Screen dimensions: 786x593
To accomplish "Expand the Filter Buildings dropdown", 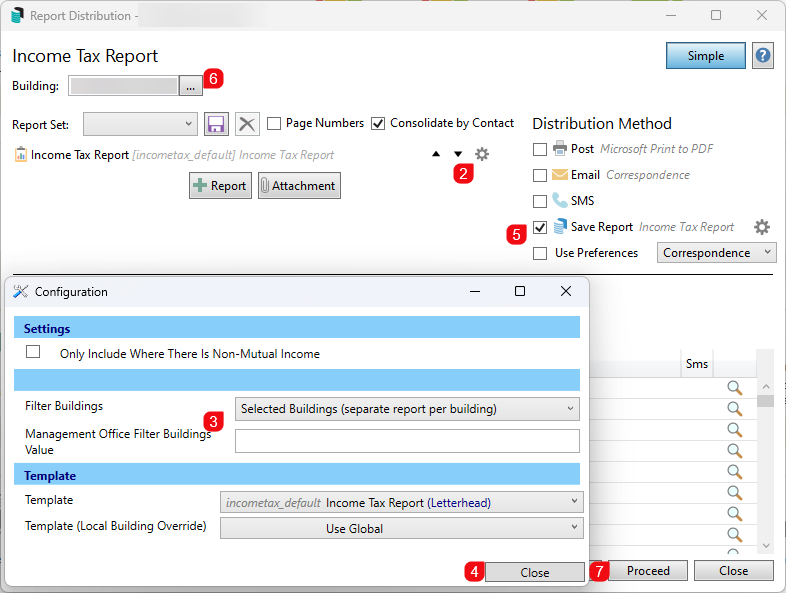I will 407,409.
